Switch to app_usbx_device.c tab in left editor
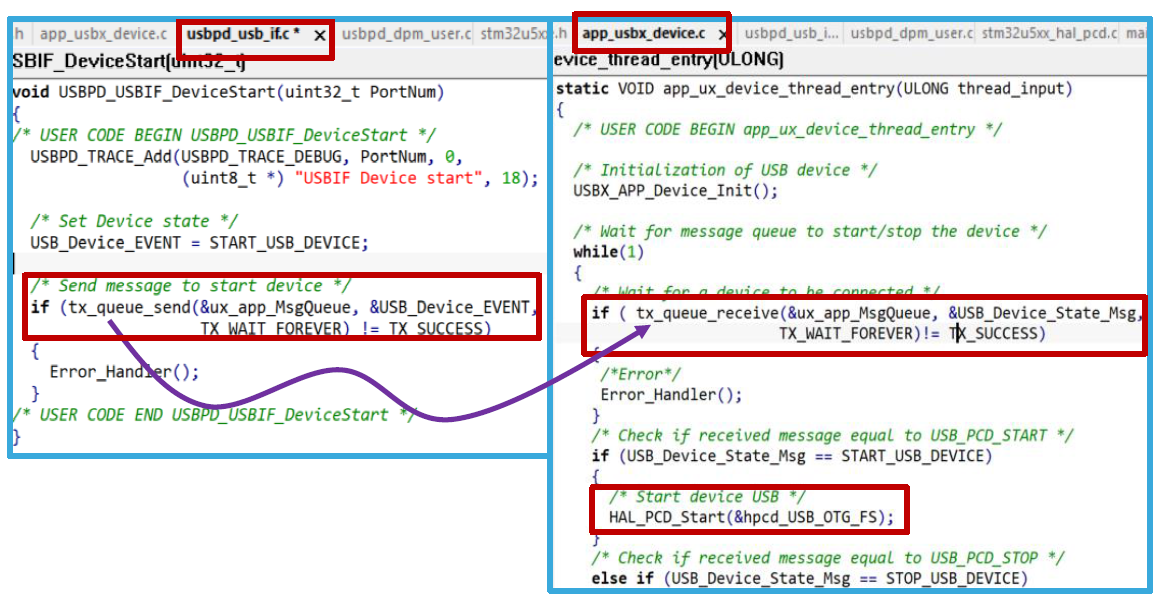Screen dimensions: 1159x600 [x=103, y=34]
